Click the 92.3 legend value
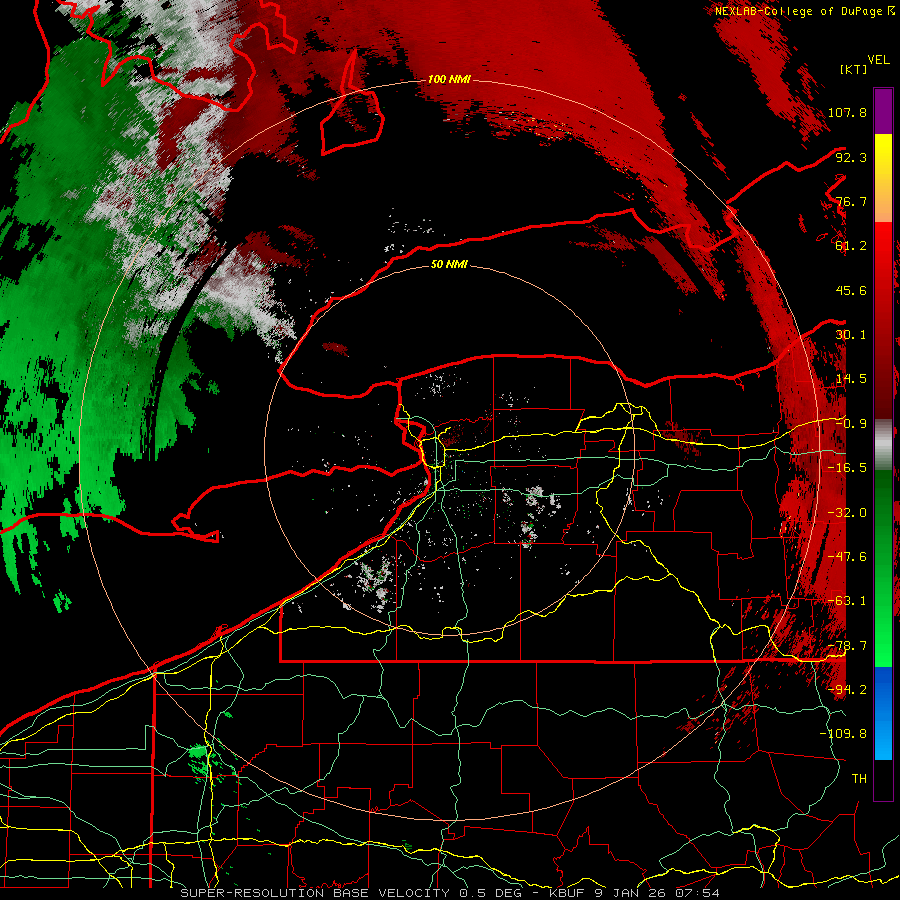Viewport: 900px width, 900px height. [851, 157]
